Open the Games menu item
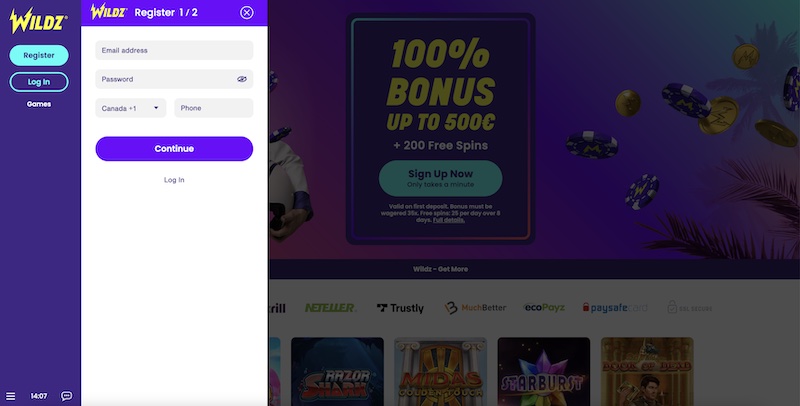The width and height of the screenshot is (800, 406). (x=39, y=104)
